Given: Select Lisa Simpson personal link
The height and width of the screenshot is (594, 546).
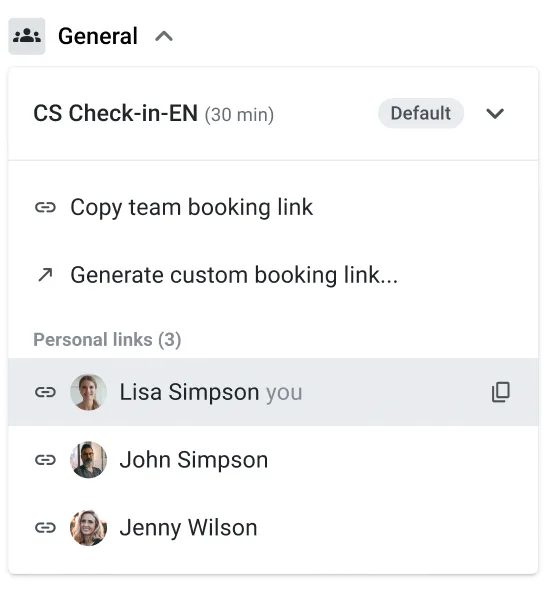Looking at the screenshot, I should point(273,392).
